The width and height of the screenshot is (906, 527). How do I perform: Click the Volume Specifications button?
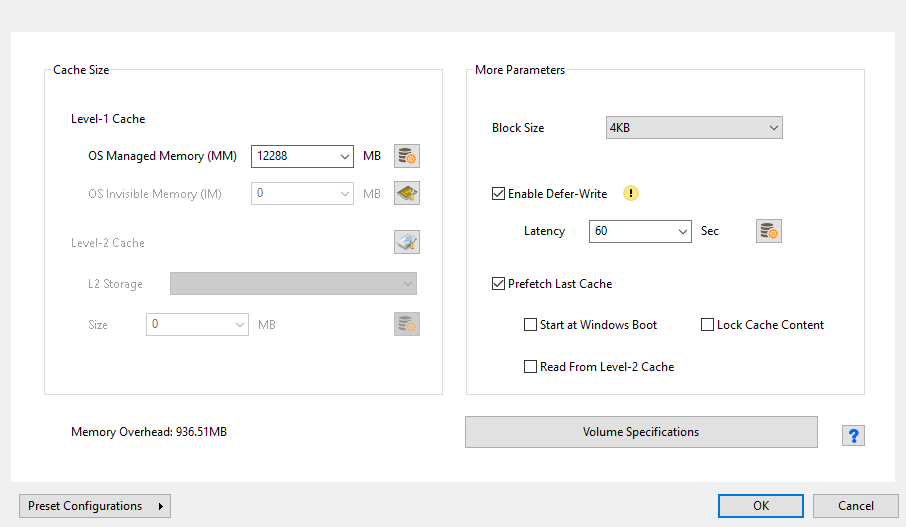641,432
